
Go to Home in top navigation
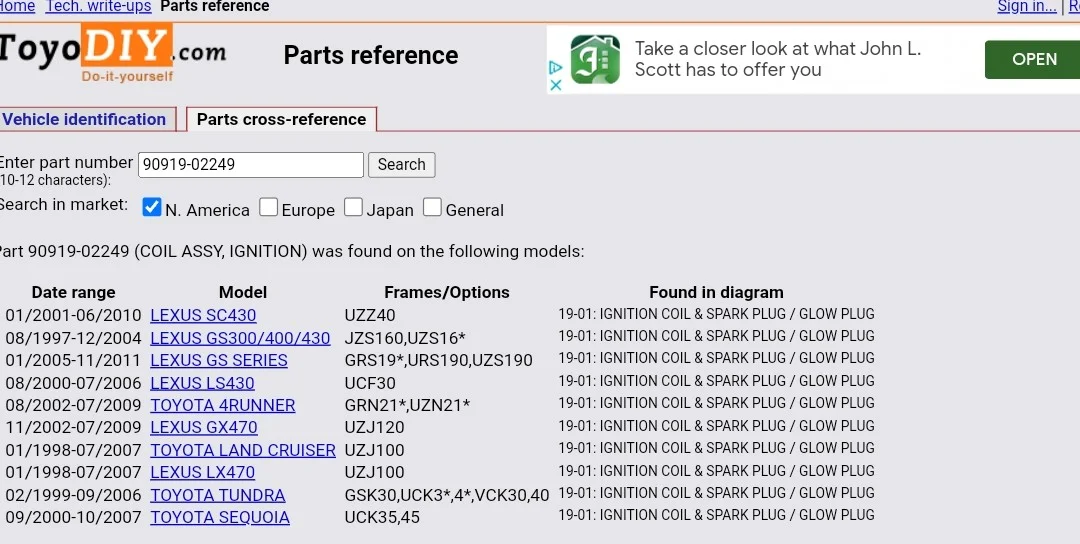[x=17, y=7]
